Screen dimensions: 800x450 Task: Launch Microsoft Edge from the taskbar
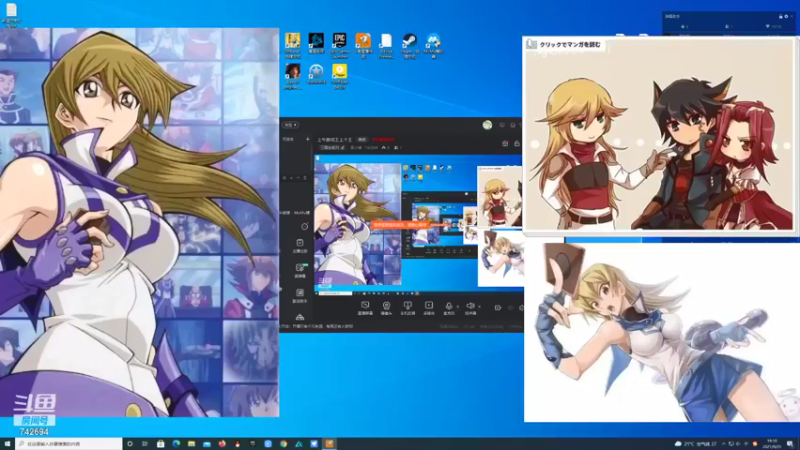(176, 444)
